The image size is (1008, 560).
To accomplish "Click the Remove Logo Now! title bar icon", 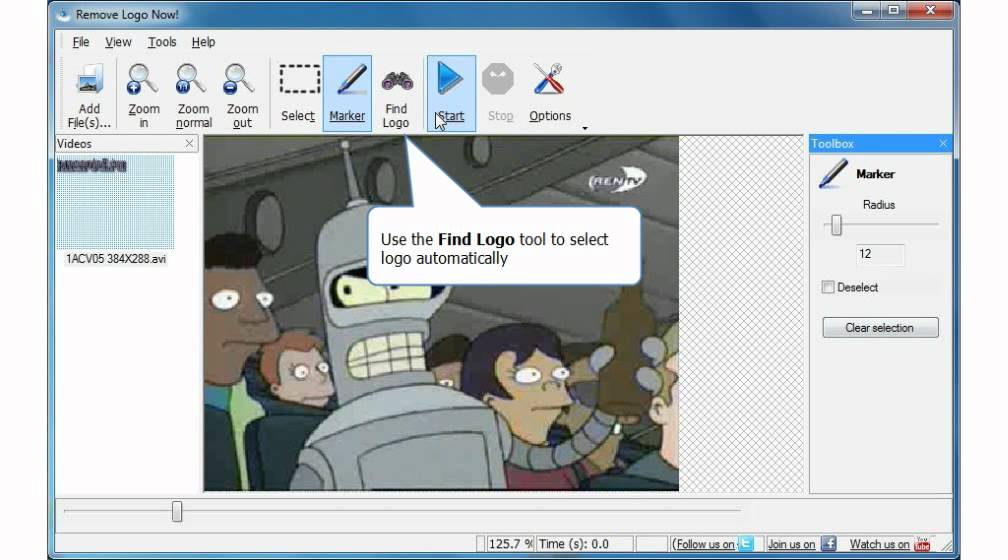I will click(62, 14).
